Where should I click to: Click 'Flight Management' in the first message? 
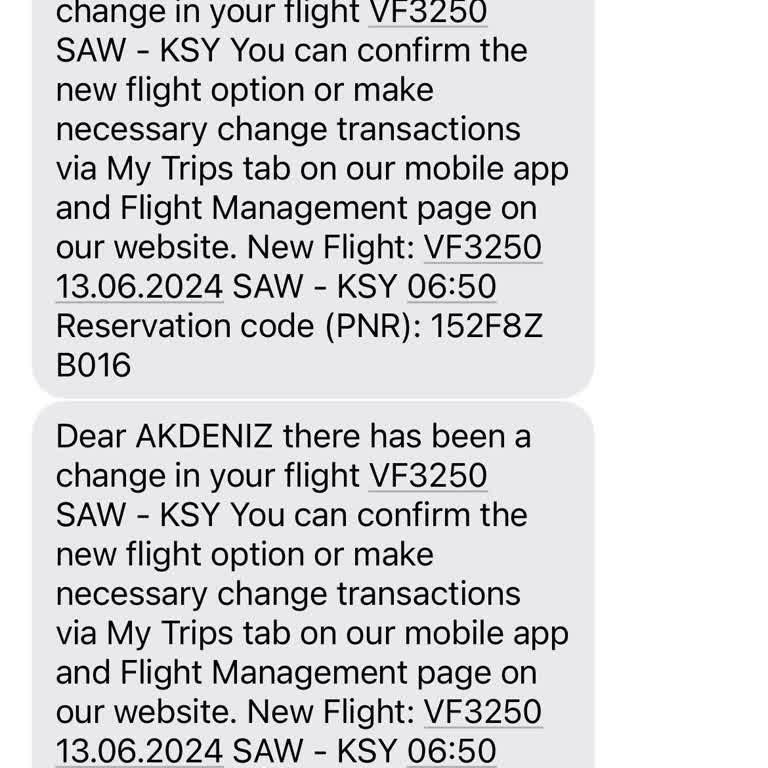tap(264, 209)
